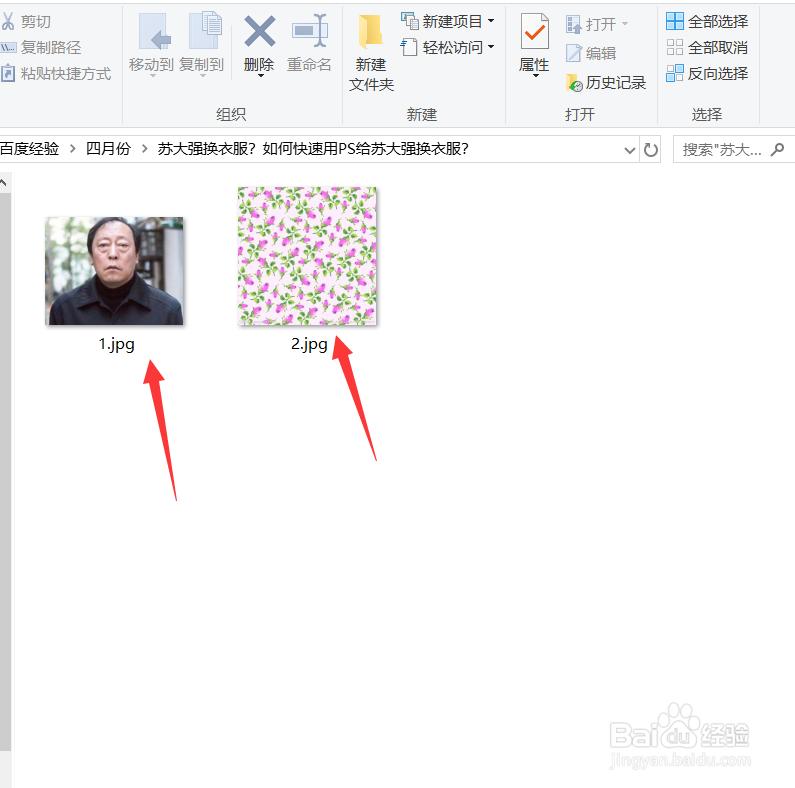Click the Cut (剪切) scissors icon
Viewport: 795px width, 788px height.
coord(8,22)
